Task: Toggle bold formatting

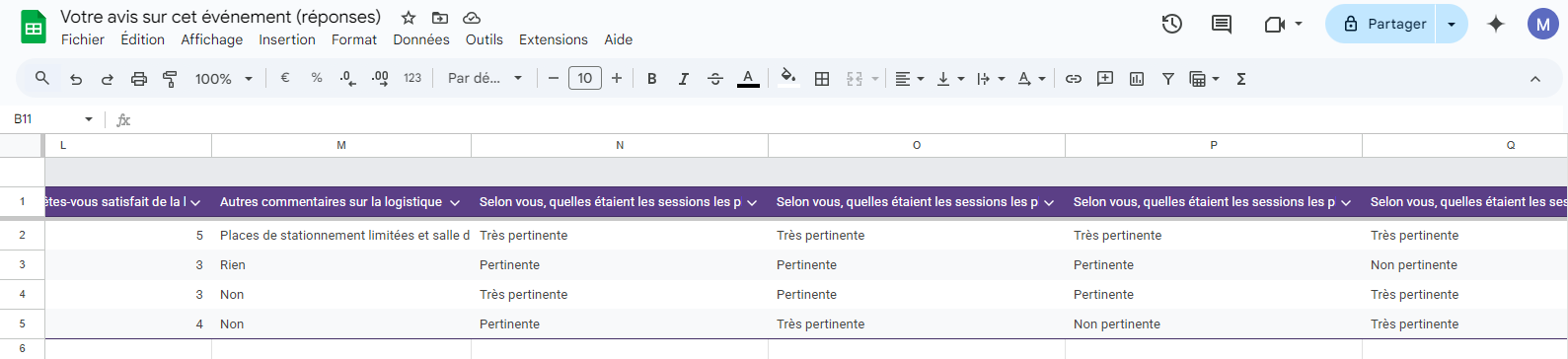Action: click(652, 79)
